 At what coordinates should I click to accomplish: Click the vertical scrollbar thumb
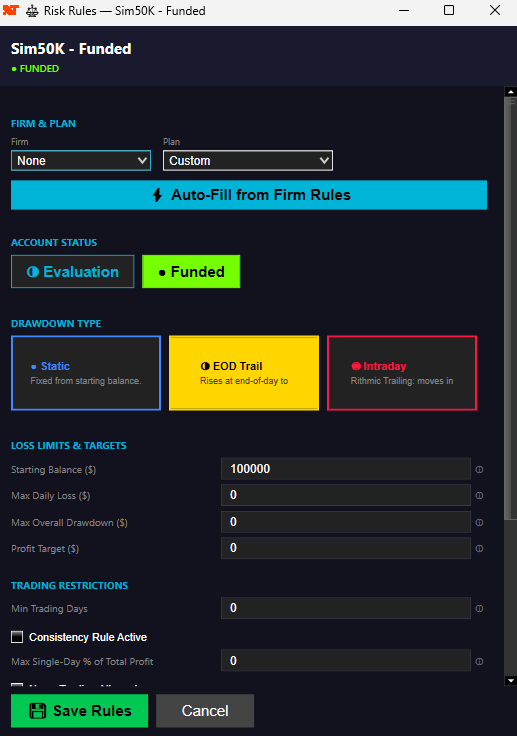510,308
